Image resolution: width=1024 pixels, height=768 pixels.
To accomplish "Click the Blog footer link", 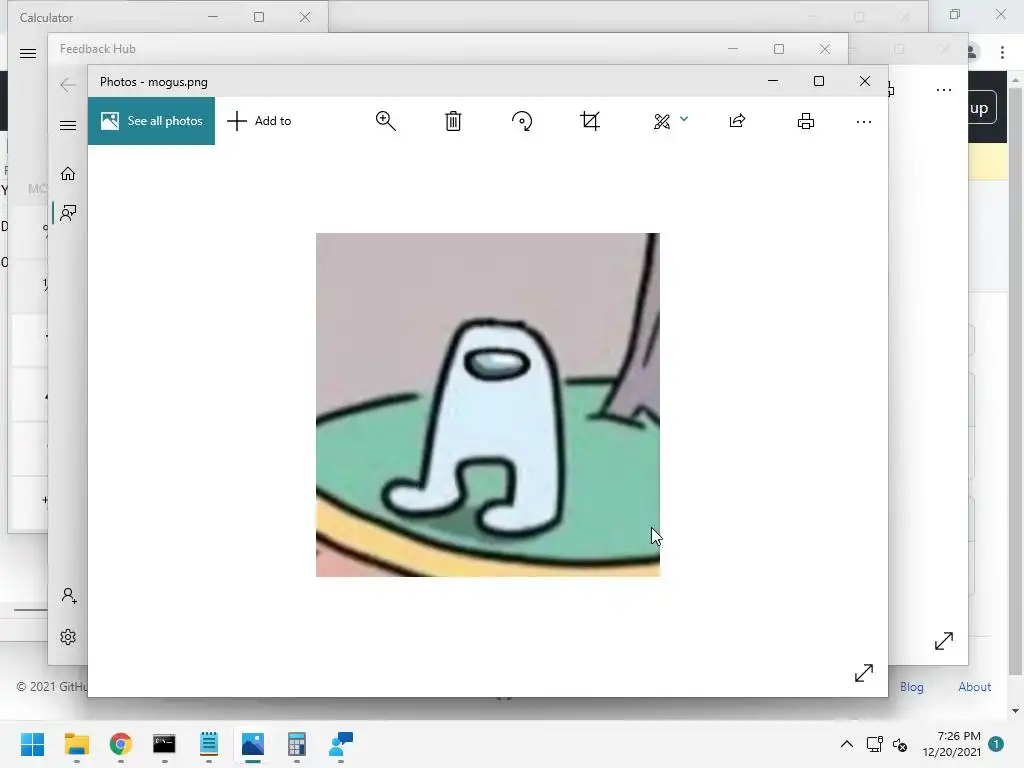I will click(912, 687).
